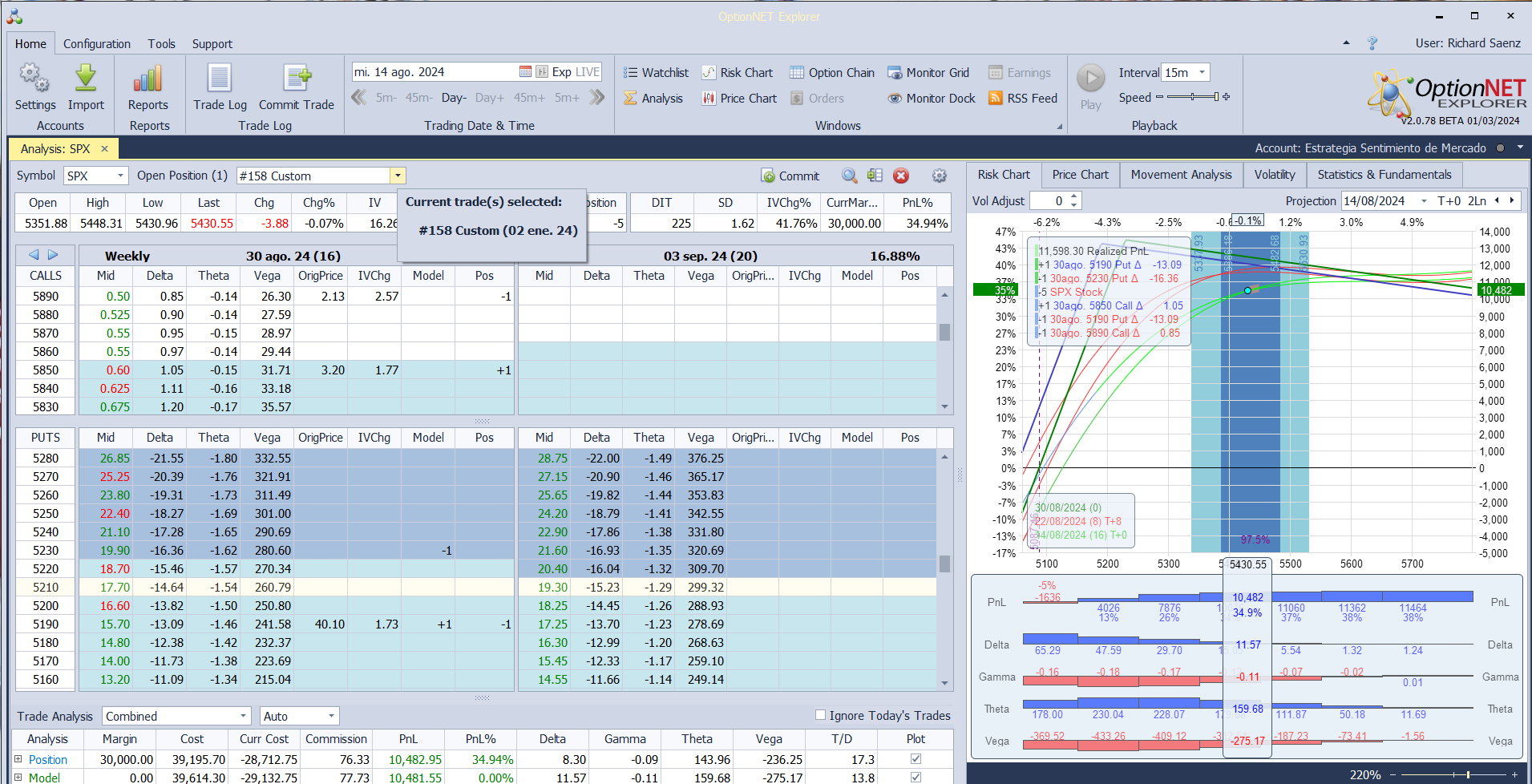Screen dimensions: 1532x784
Task: Open the Interval 15m dropdown
Action: (x=1201, y=73)
